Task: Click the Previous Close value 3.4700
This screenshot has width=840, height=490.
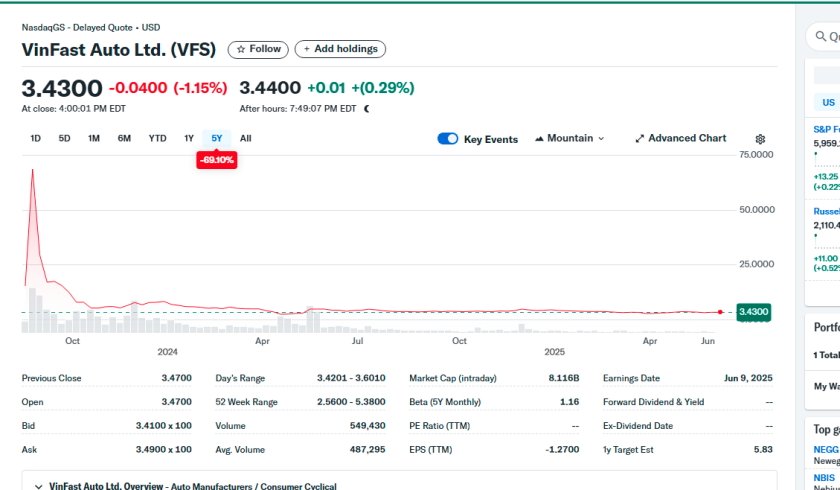Action: [176, 378]
